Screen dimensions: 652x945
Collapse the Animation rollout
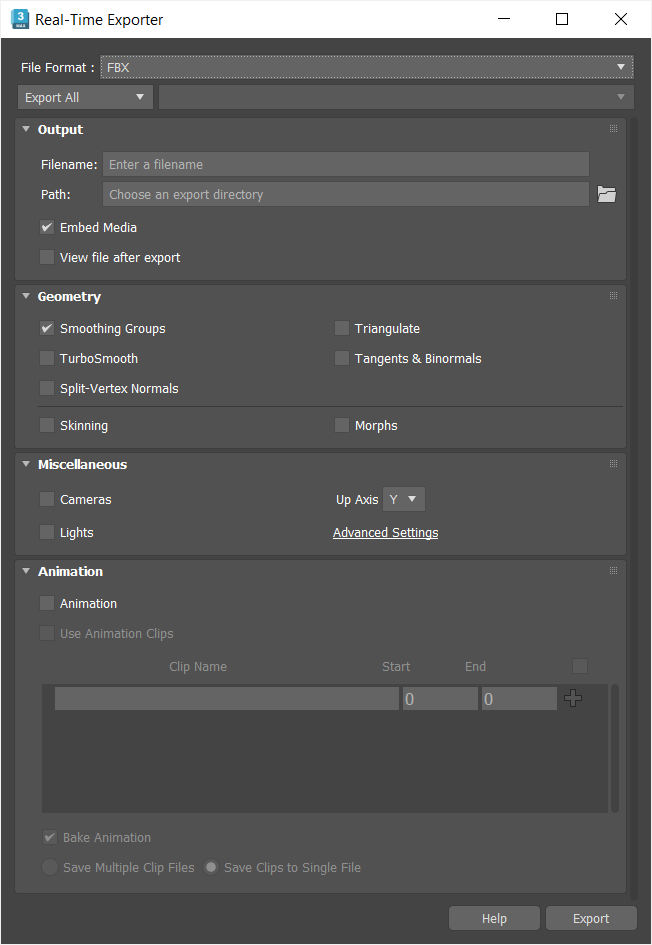[26, 572]
